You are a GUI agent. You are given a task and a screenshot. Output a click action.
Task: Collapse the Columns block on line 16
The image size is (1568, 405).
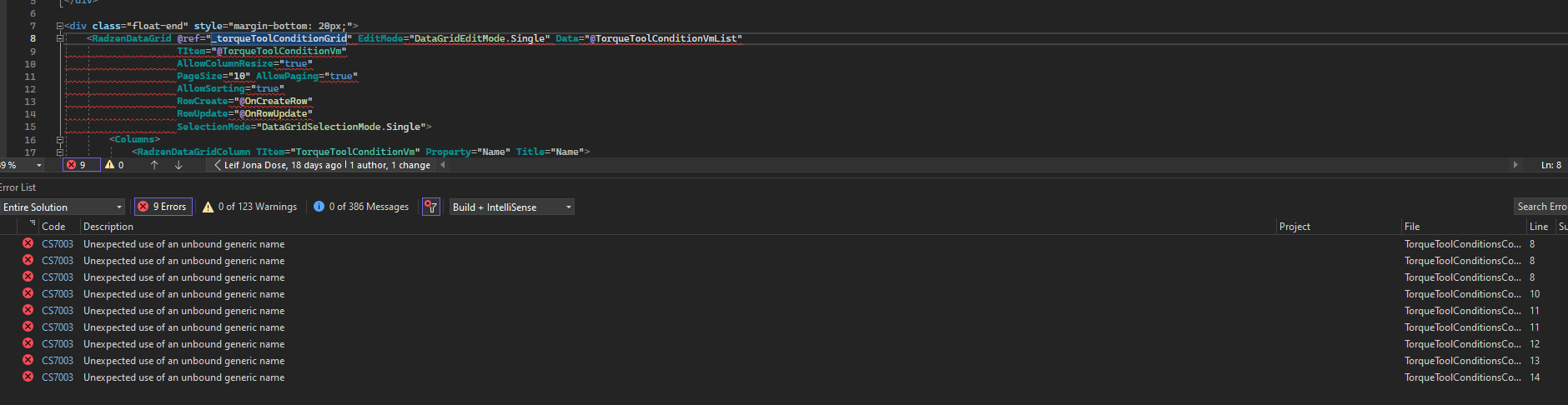click(x=60, y=139)
